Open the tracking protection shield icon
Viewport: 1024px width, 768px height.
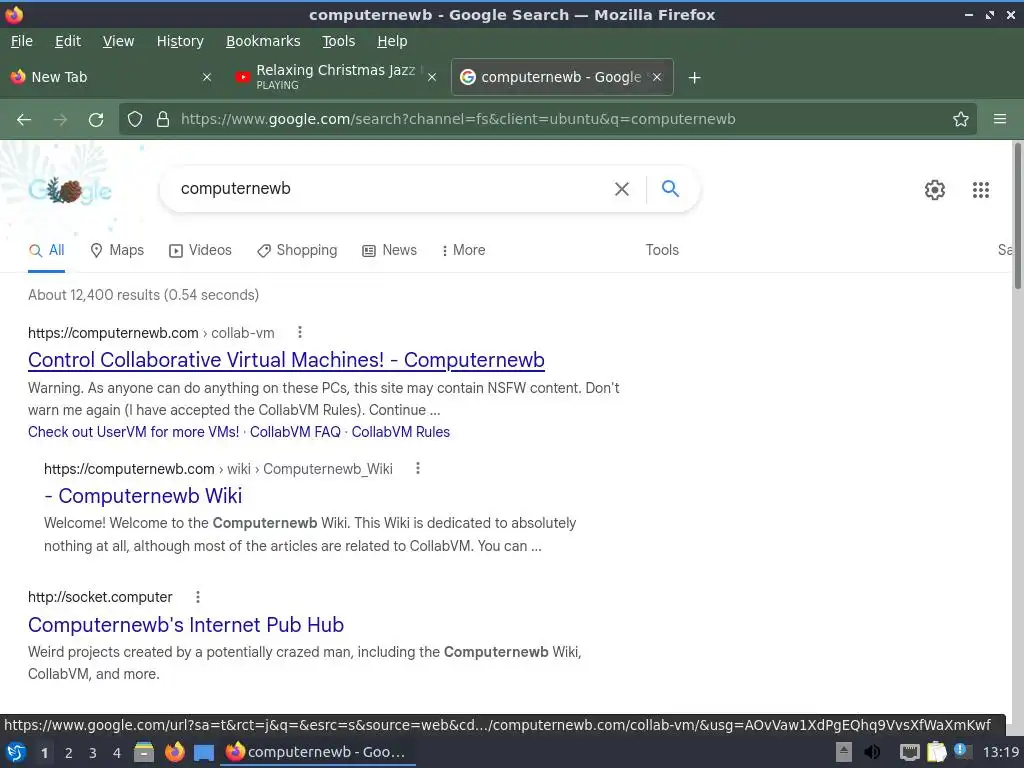pos(135,120)
